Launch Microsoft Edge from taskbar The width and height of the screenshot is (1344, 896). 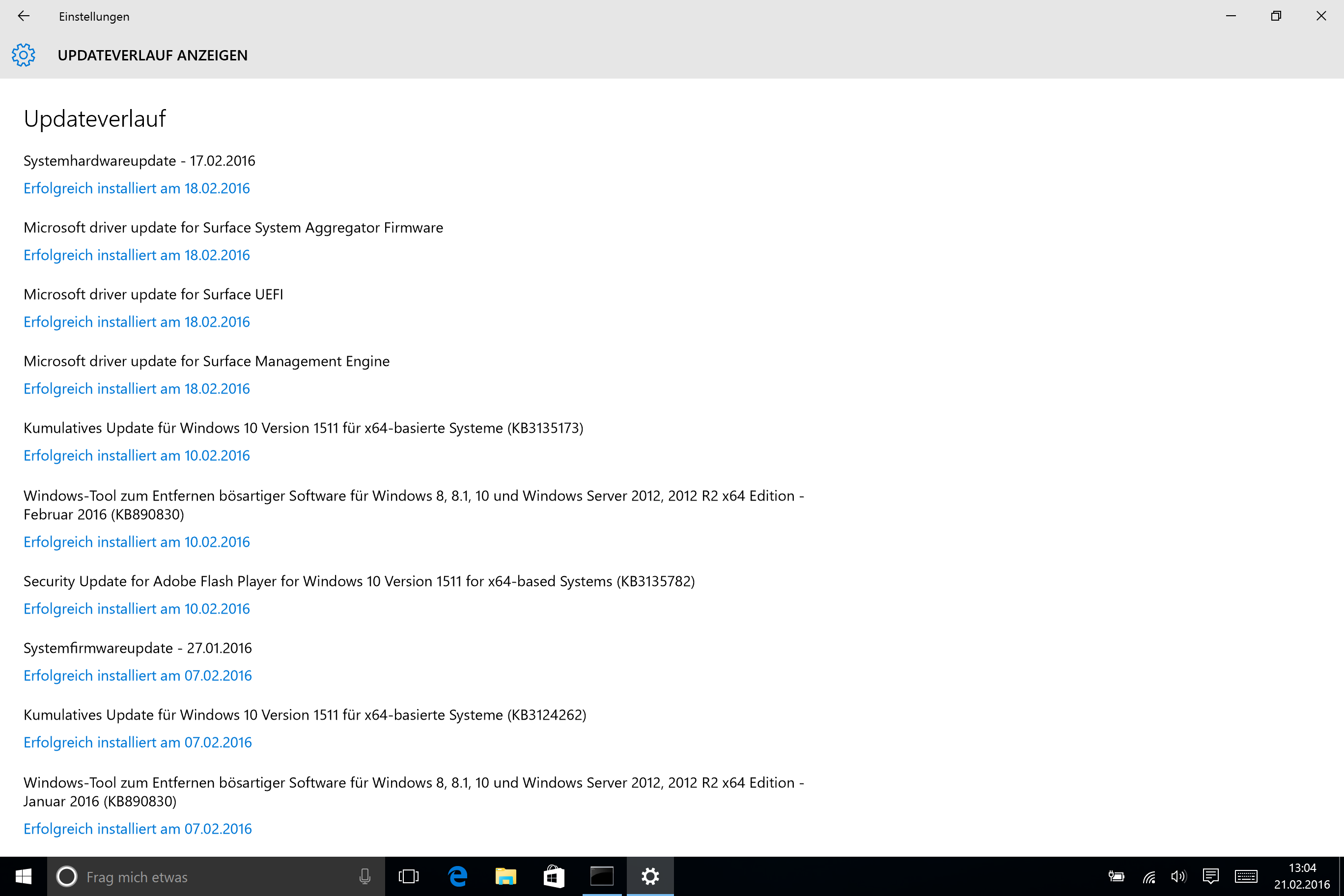point(458,876)
